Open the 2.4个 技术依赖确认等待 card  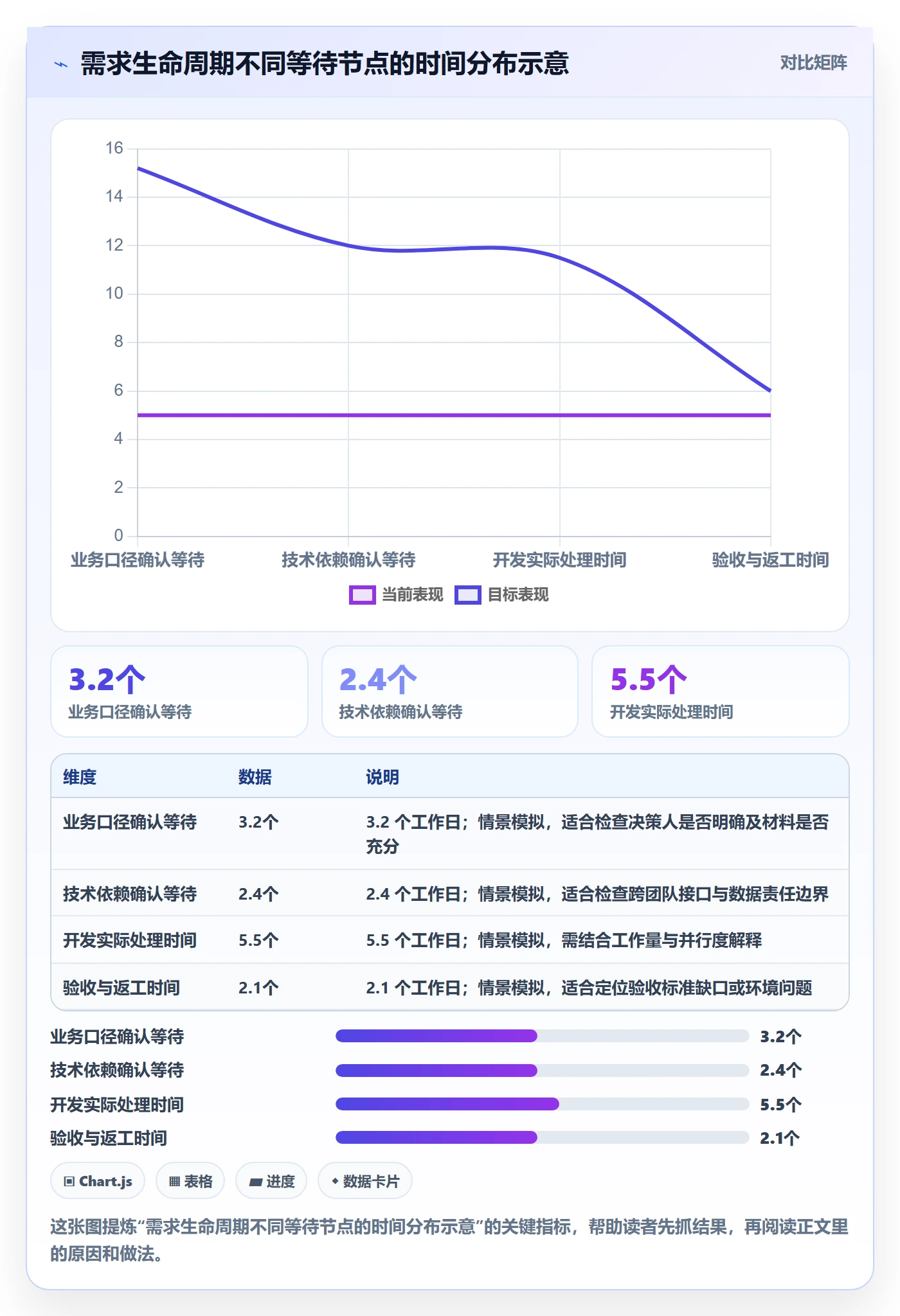pyautogui.click(x=450, y=691)
